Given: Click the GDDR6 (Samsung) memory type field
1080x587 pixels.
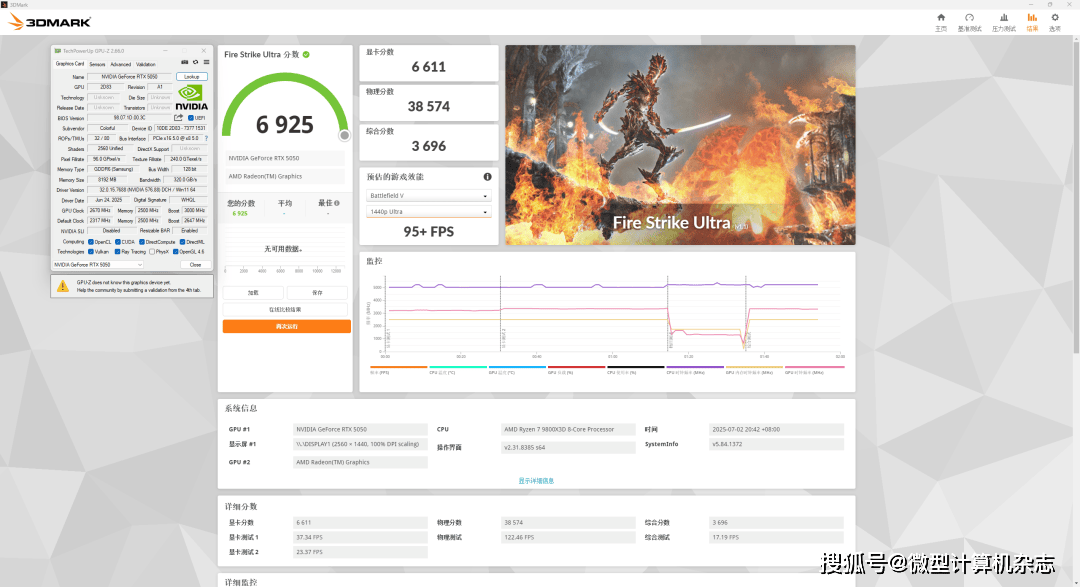Looking at the screenshot, I should tap(114, 169).
